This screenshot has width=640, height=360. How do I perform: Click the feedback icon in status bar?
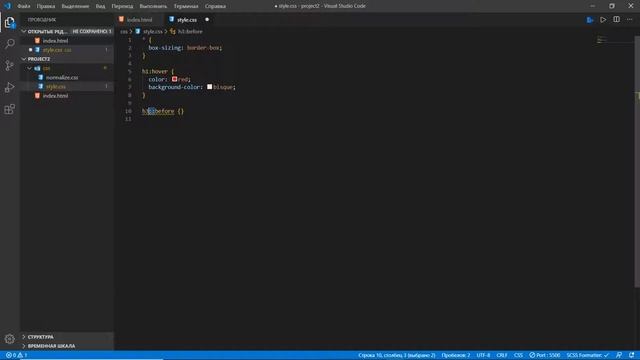[619, 355]
